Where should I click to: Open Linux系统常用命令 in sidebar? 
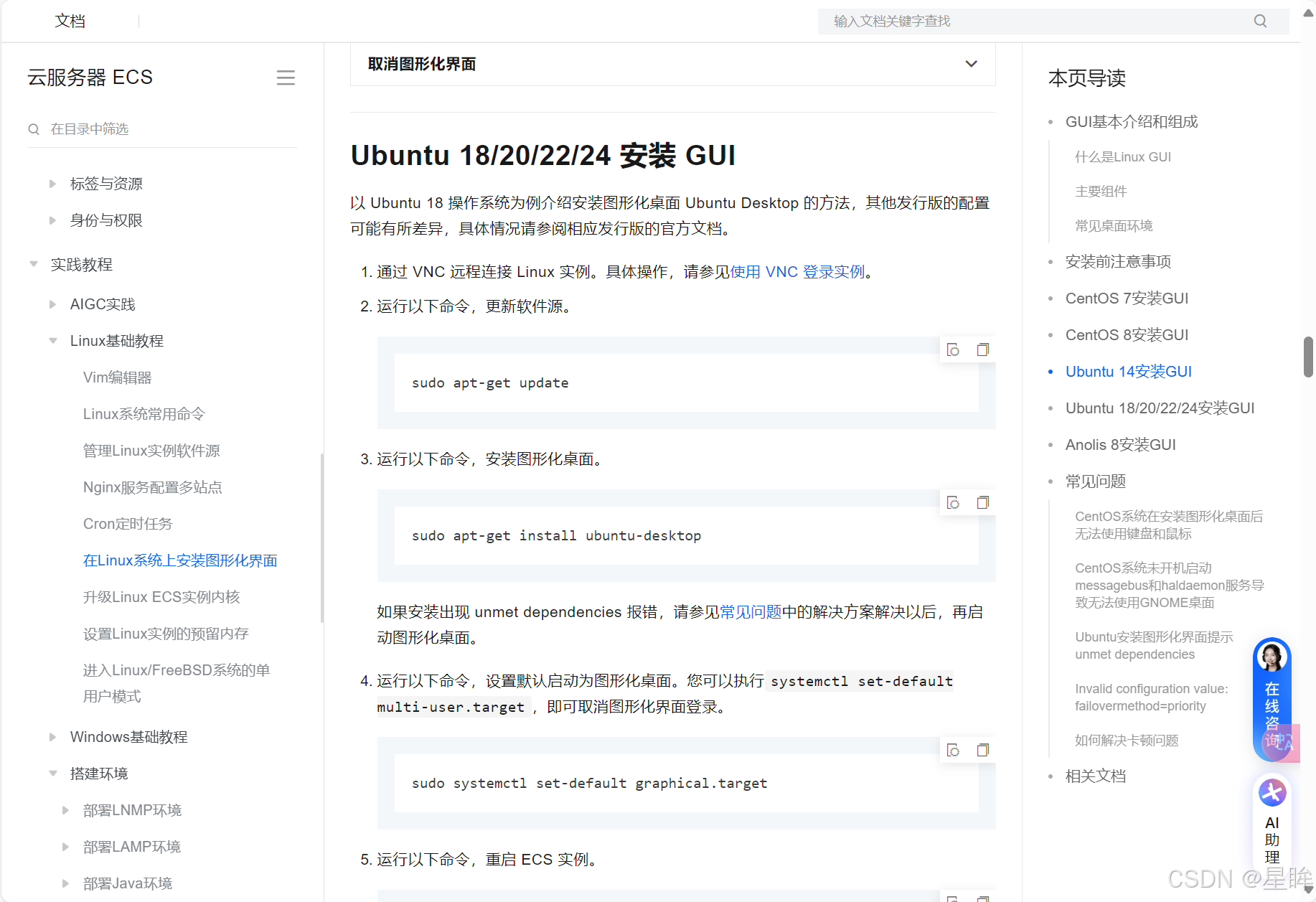144,414
